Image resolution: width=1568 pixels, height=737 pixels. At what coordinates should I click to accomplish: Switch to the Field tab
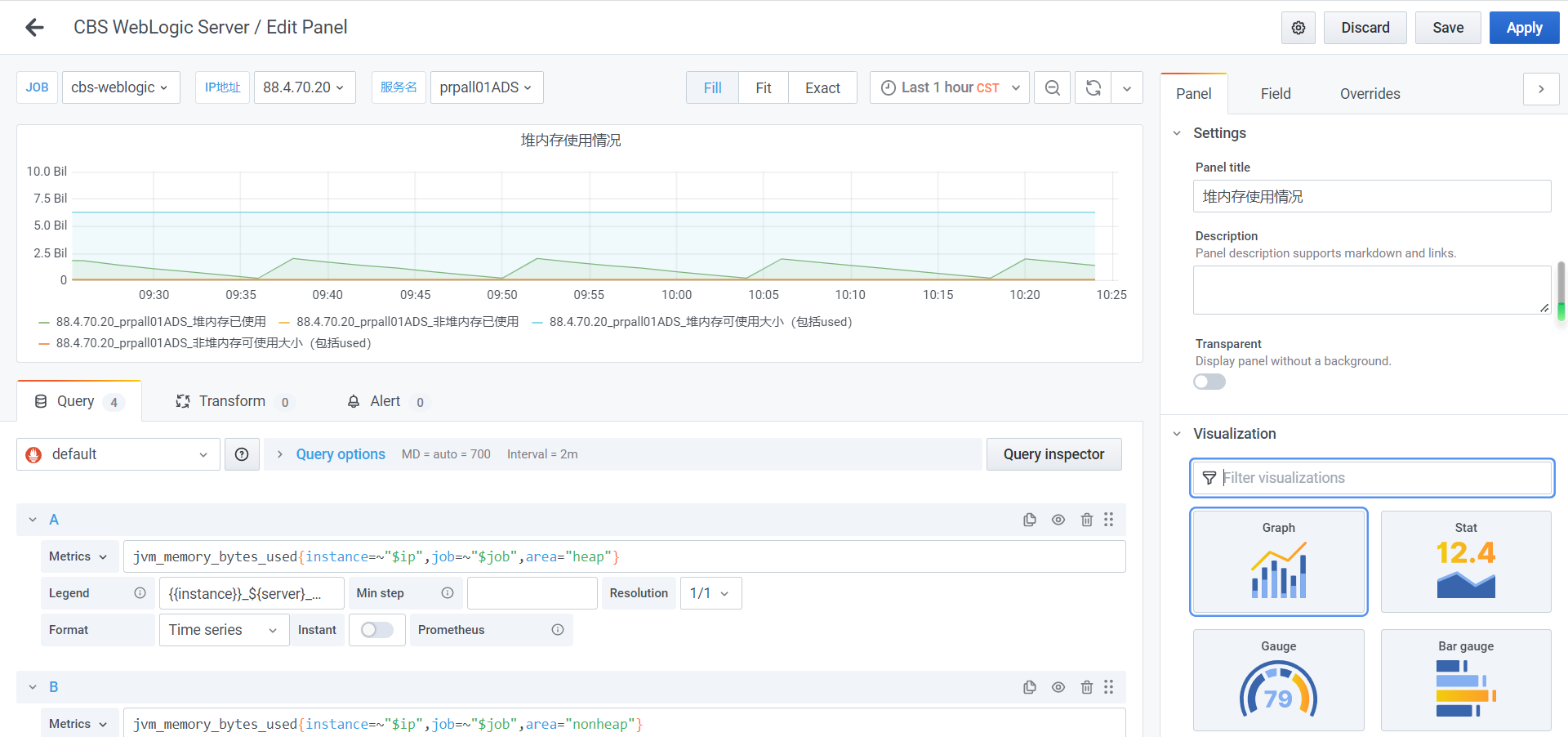coord(1276,94)
